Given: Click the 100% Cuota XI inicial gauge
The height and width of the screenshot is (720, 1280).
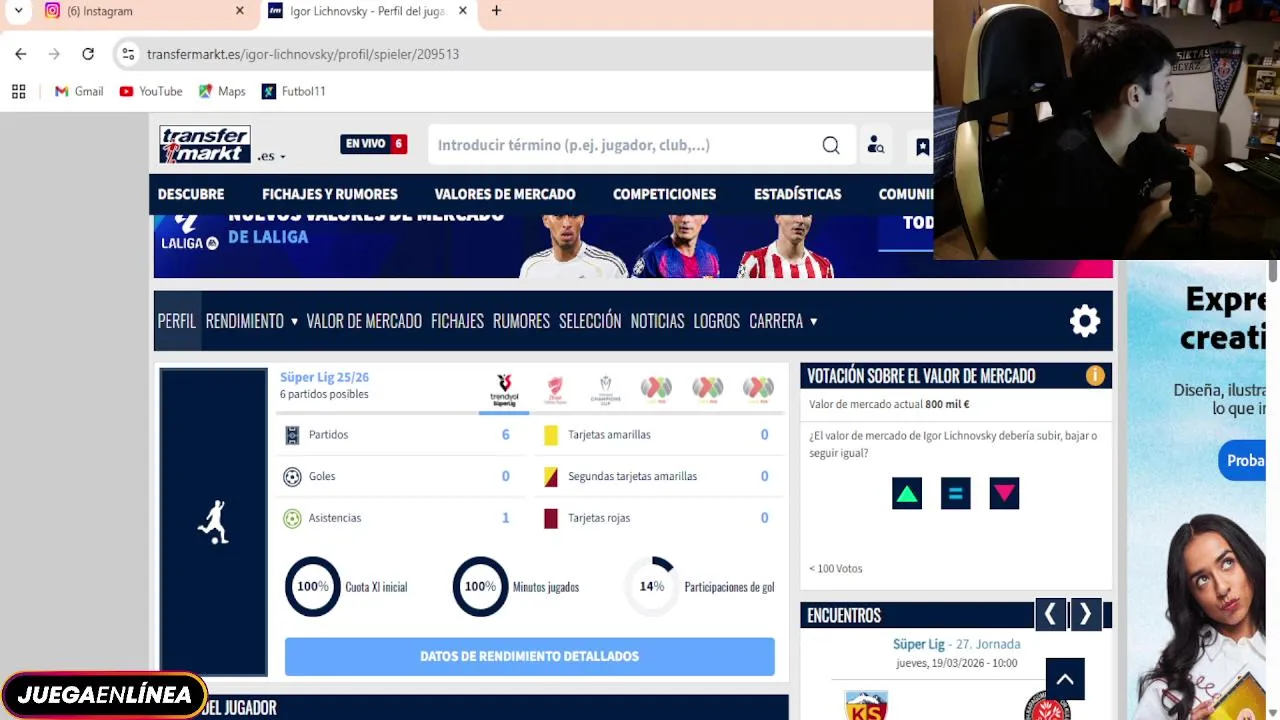Looking at the screenshot, I should click(313, 587).
